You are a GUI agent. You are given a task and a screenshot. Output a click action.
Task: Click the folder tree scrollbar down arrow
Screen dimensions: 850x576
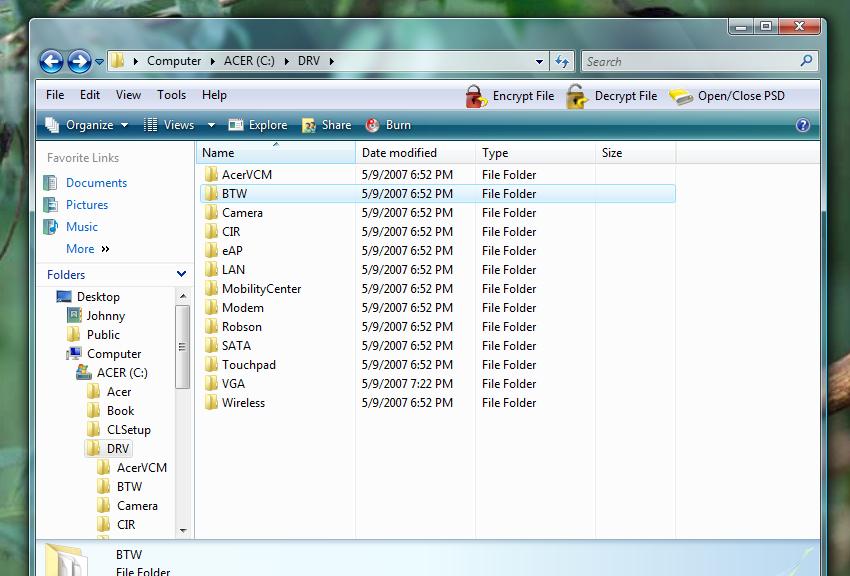click(183, 530)
